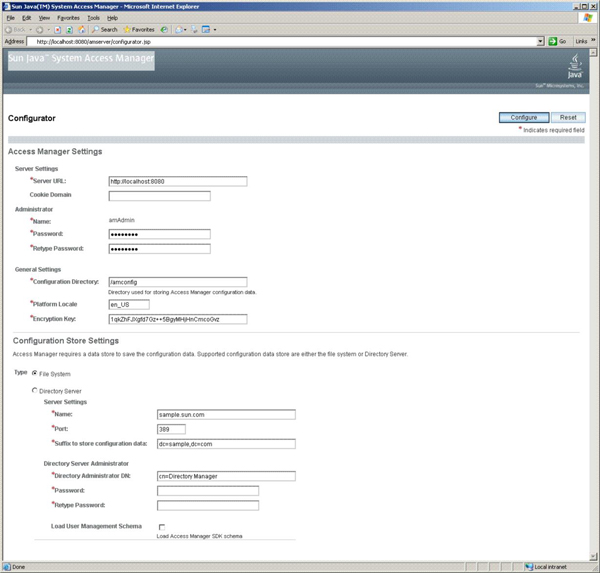The image size is (600, 573).
Task: Open the Mail button dropdown arrow
Action: (185, 29)
